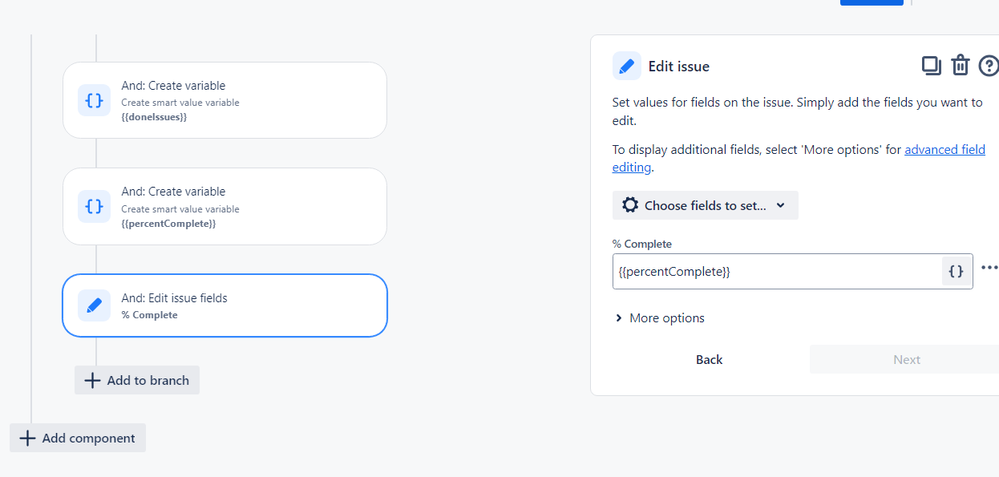Select the percentComplete Create variable step
The height and width of the screenshot is (477, 999).
pos(225,206)
